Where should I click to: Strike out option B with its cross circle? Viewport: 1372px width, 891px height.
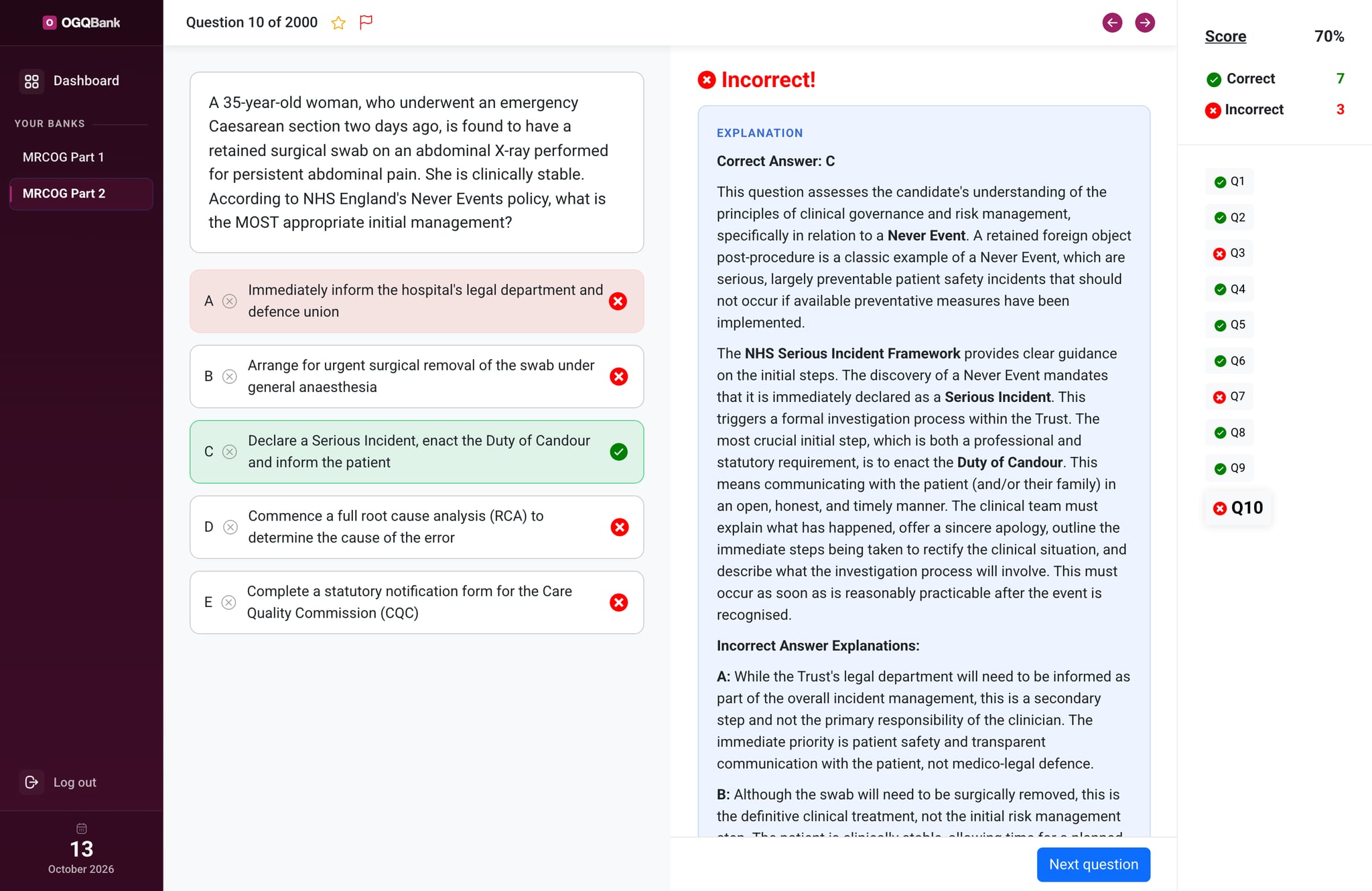[229, 376]
